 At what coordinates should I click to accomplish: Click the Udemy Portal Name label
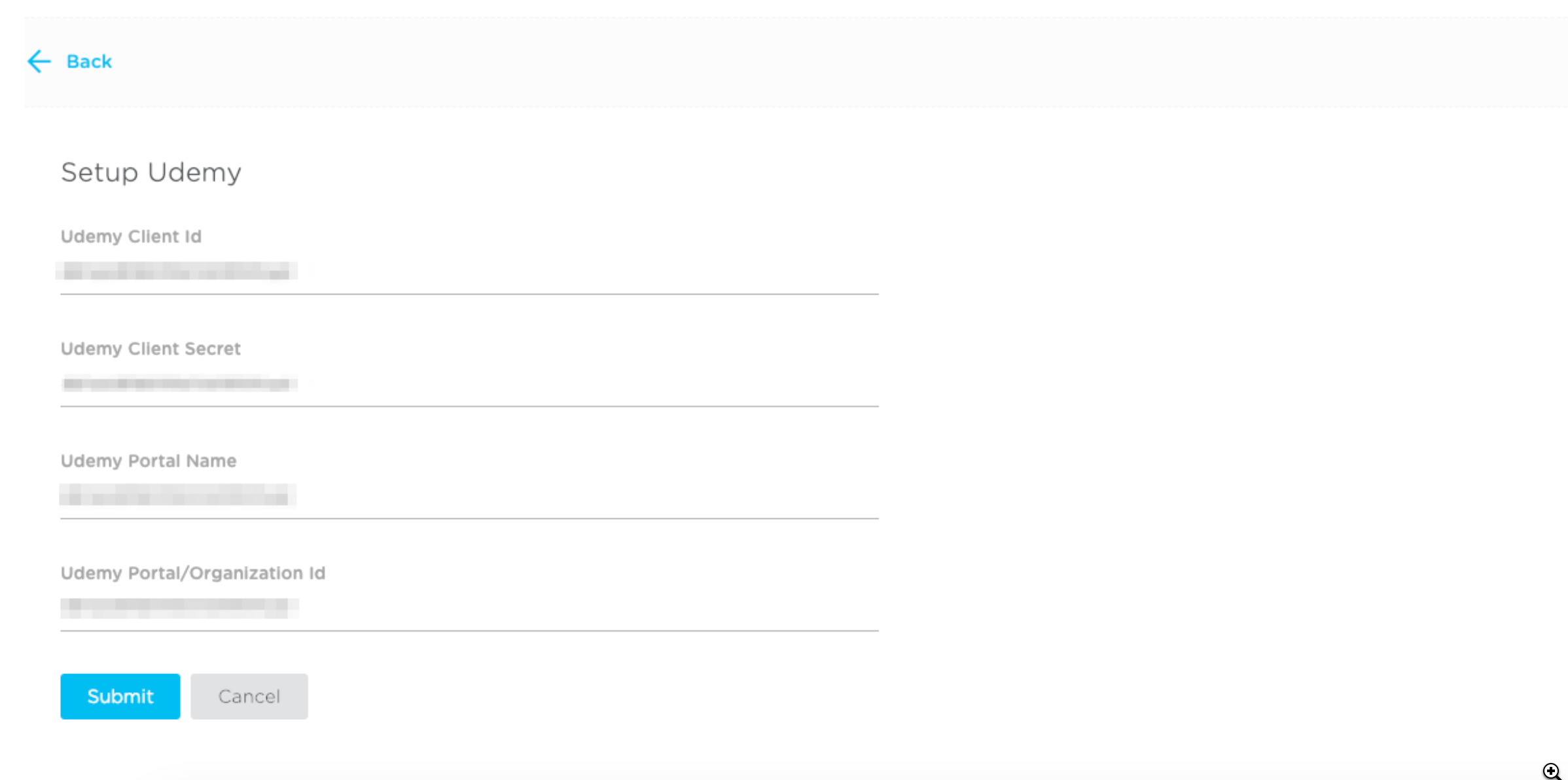(149, 461)
